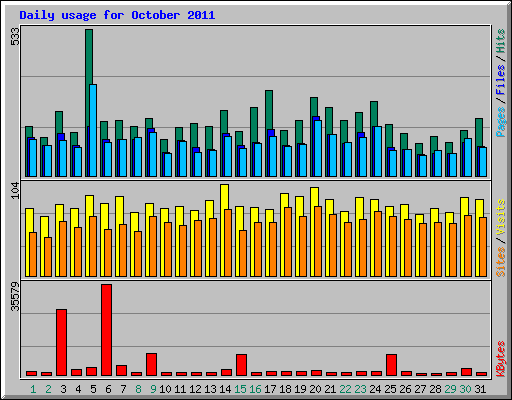The image size is (512, 400).
Task: Click the 'KBytes' legend label
Action: (x=500, y=359)
